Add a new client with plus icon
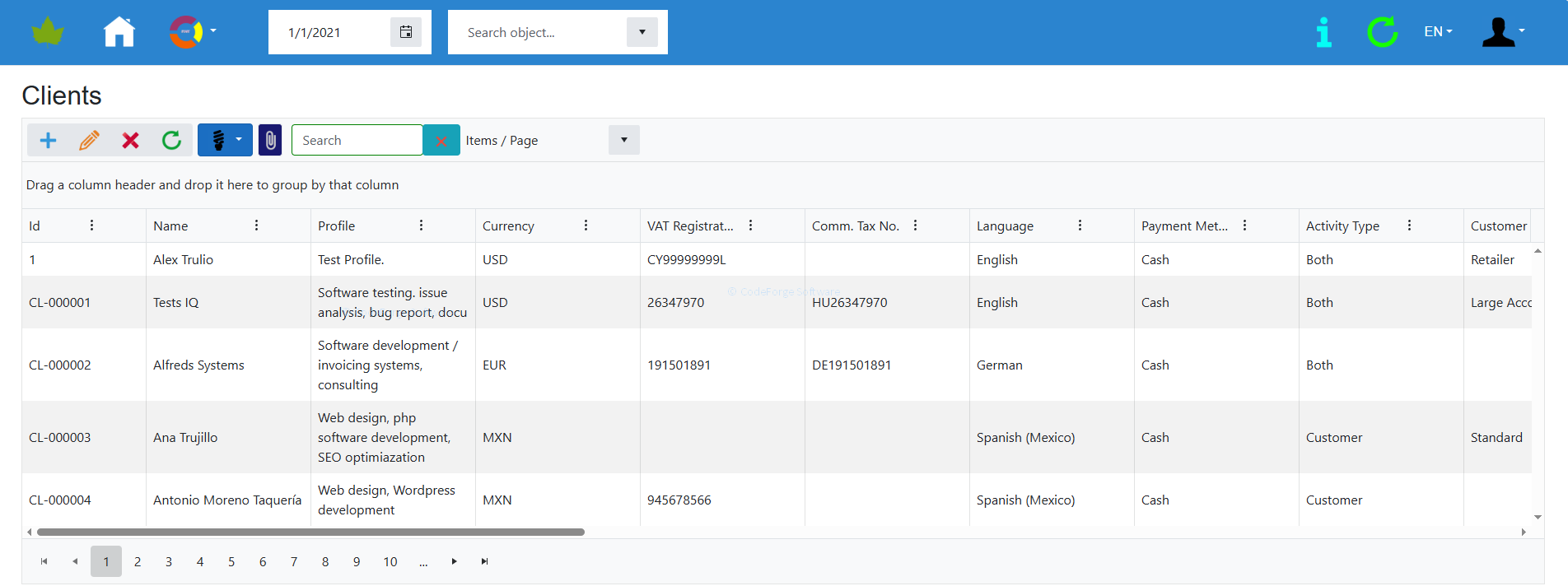 tap(49, 141)
